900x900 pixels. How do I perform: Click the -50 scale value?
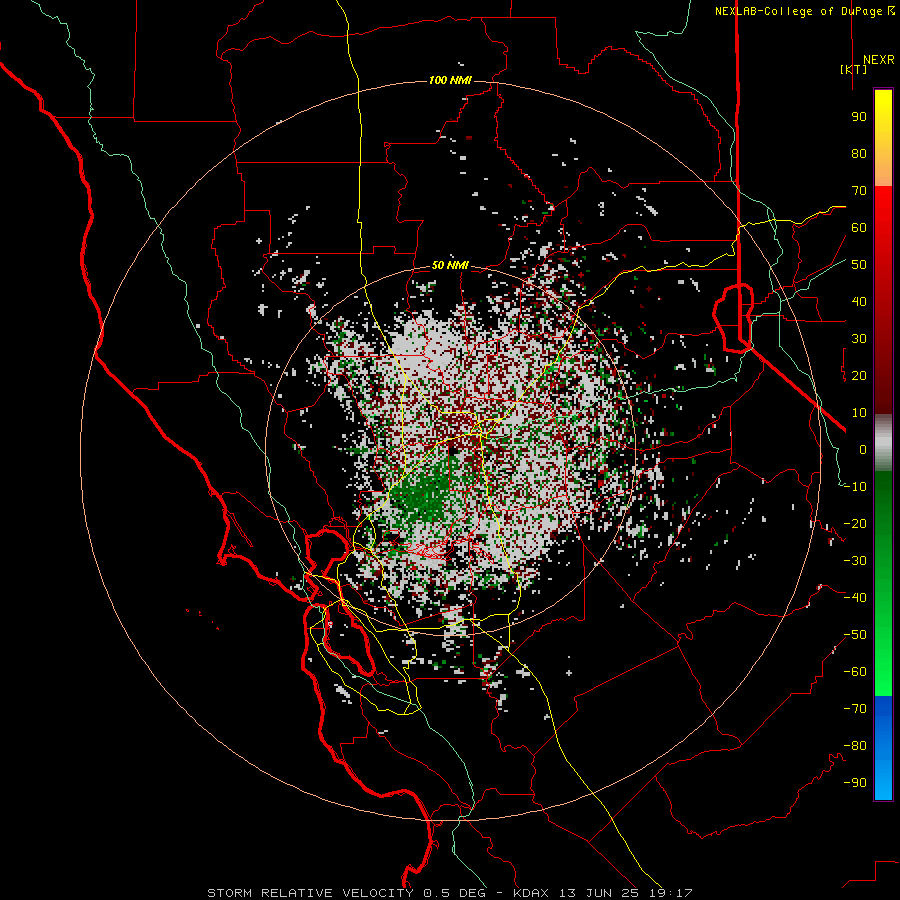point(855,635)
